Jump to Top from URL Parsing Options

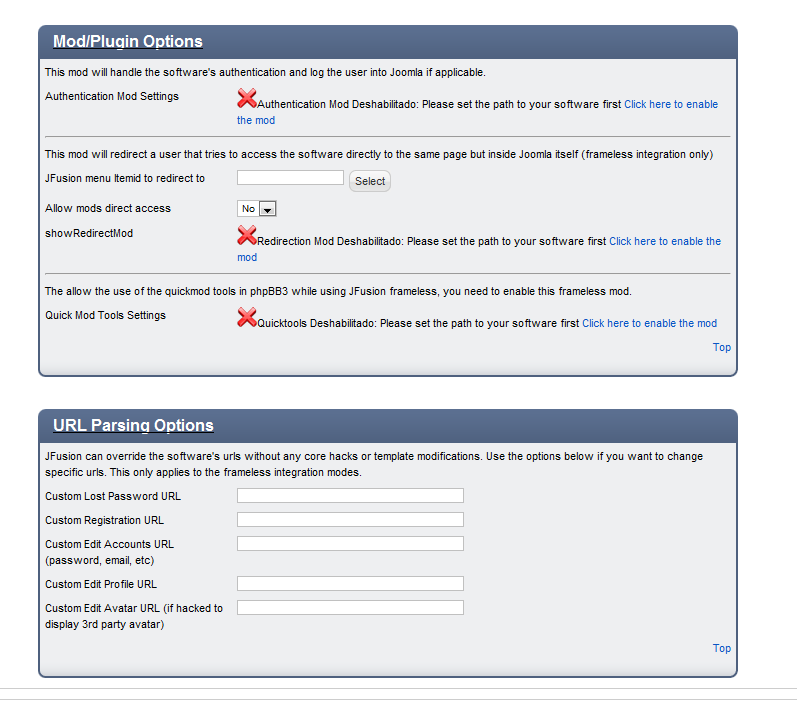tap(721, 649)
